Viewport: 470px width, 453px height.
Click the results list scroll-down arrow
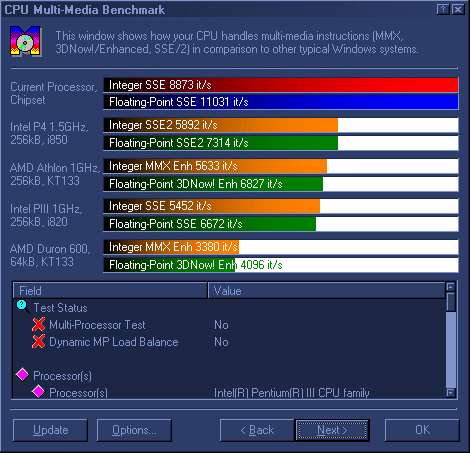pyautogui.click(x=451, y=393)
